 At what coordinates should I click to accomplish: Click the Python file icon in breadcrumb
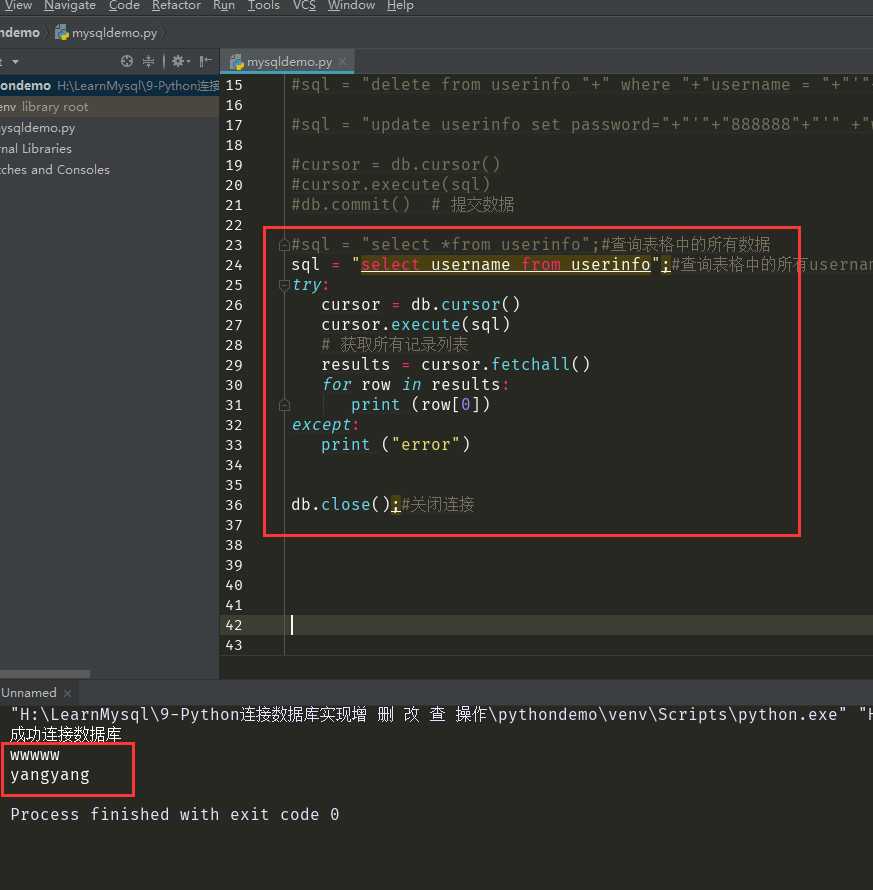61,33
